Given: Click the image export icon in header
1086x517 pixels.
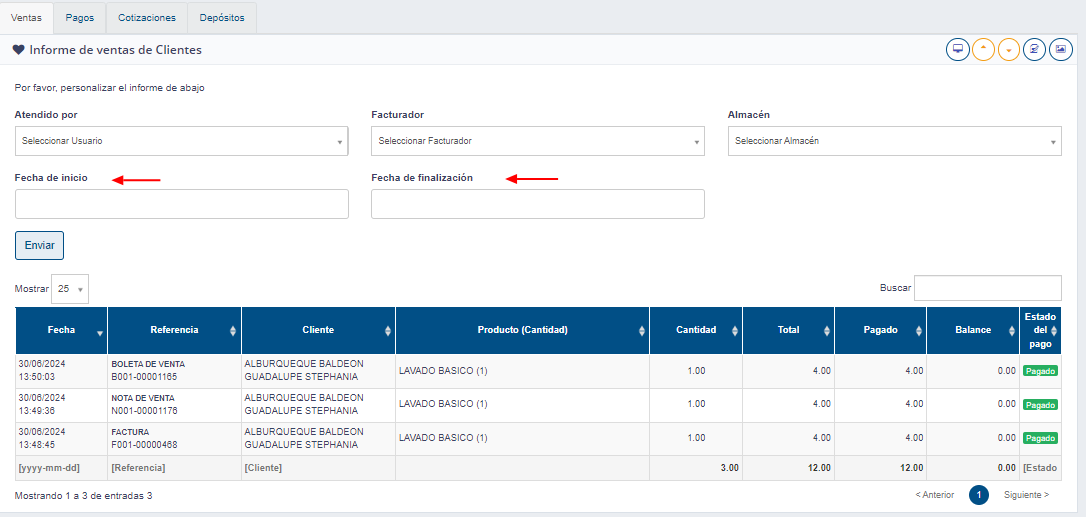Looking at the screenshot, I should tap(1061, 49).
